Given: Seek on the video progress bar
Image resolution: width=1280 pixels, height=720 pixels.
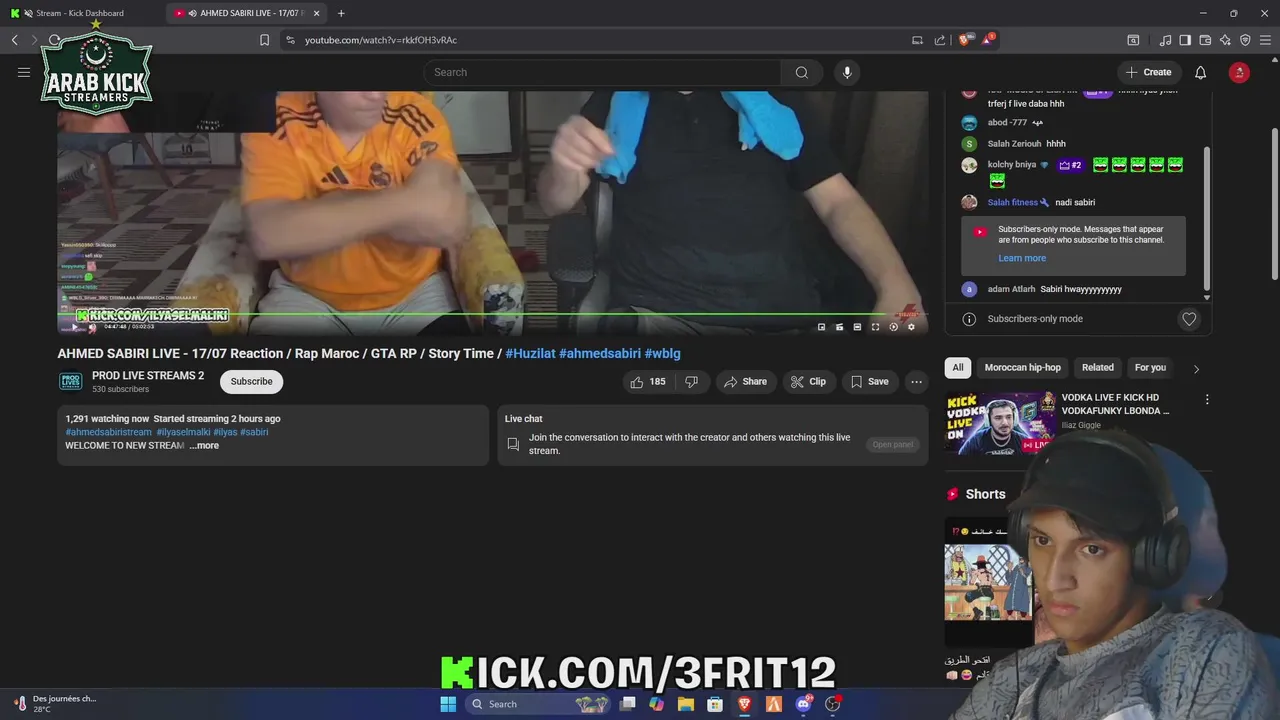Looking at the screenshot, I should click(x=492, y=315).
